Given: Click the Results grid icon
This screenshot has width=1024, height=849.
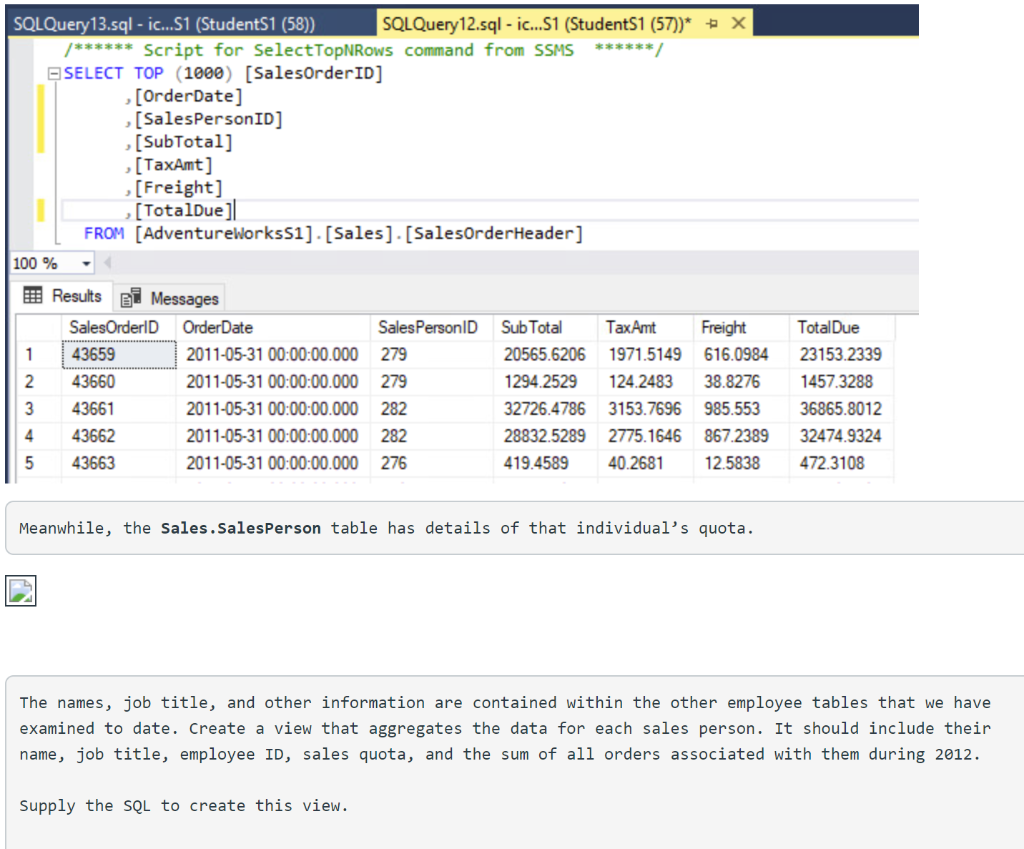Looking at the screenshot, I should pyautogui.click(x=32, y=296).
